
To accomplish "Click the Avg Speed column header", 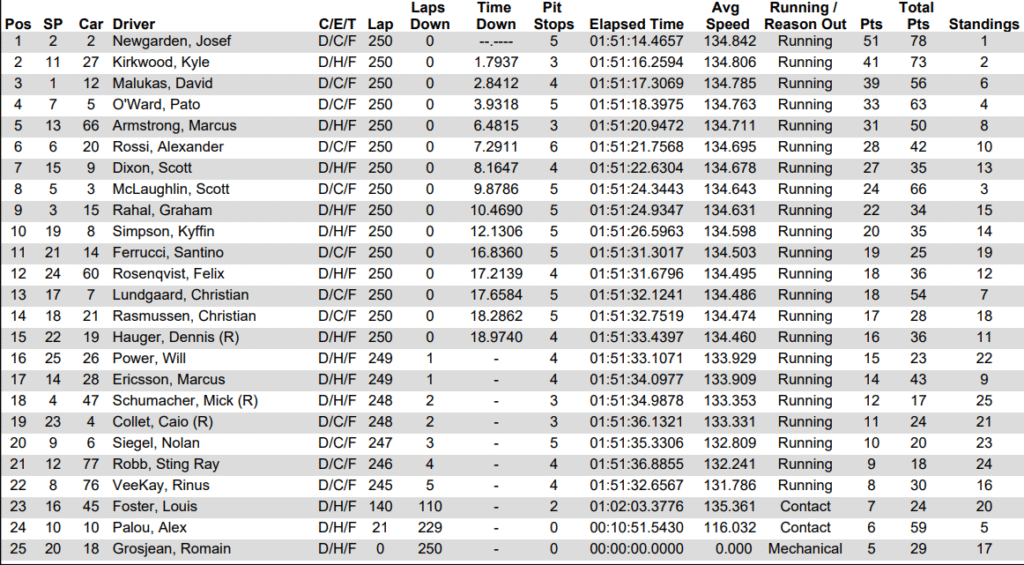I will tap(726, 16).
